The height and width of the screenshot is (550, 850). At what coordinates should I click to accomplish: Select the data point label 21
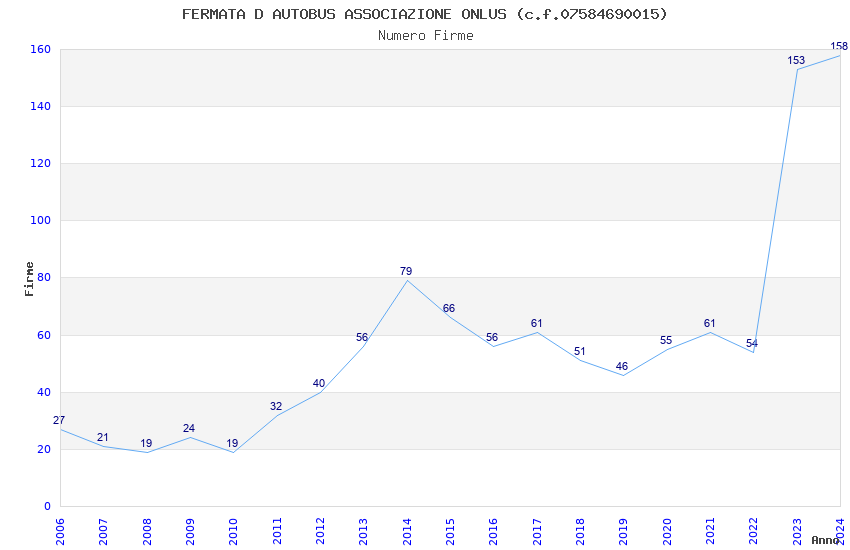point(102,437)
